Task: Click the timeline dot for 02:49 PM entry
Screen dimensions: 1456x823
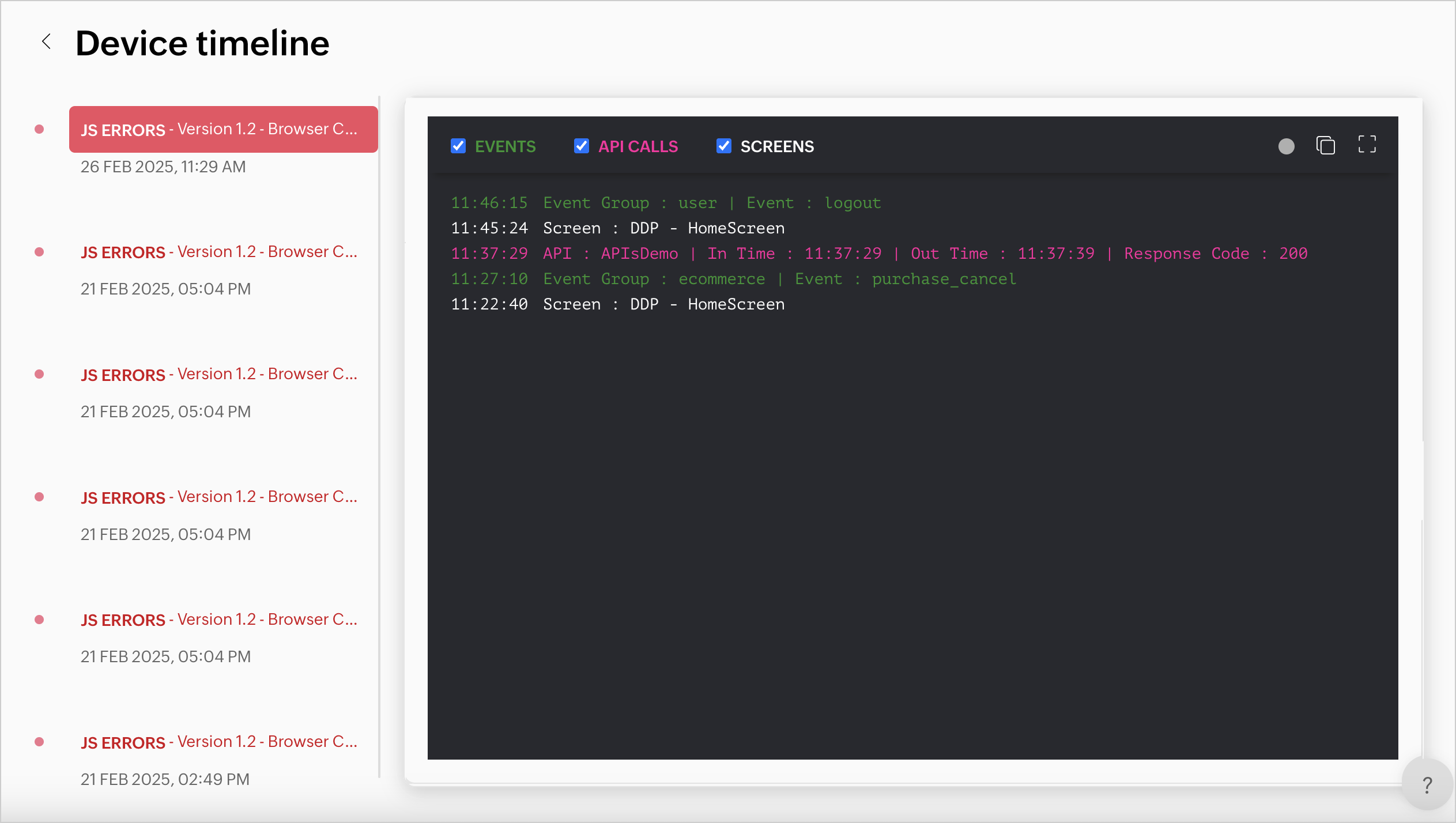Action: 39,742
